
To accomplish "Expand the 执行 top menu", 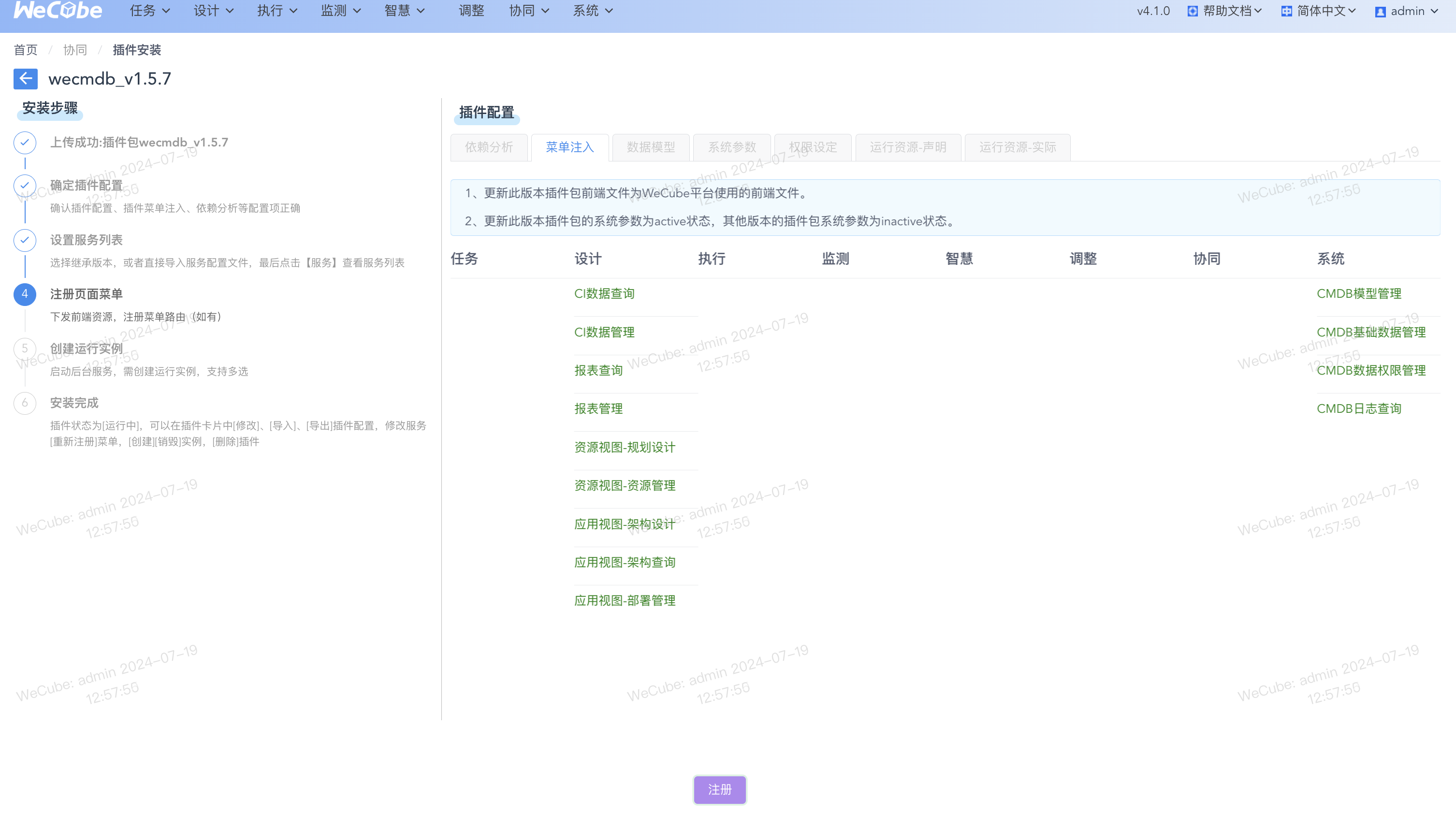I will (x=277, y=11).
